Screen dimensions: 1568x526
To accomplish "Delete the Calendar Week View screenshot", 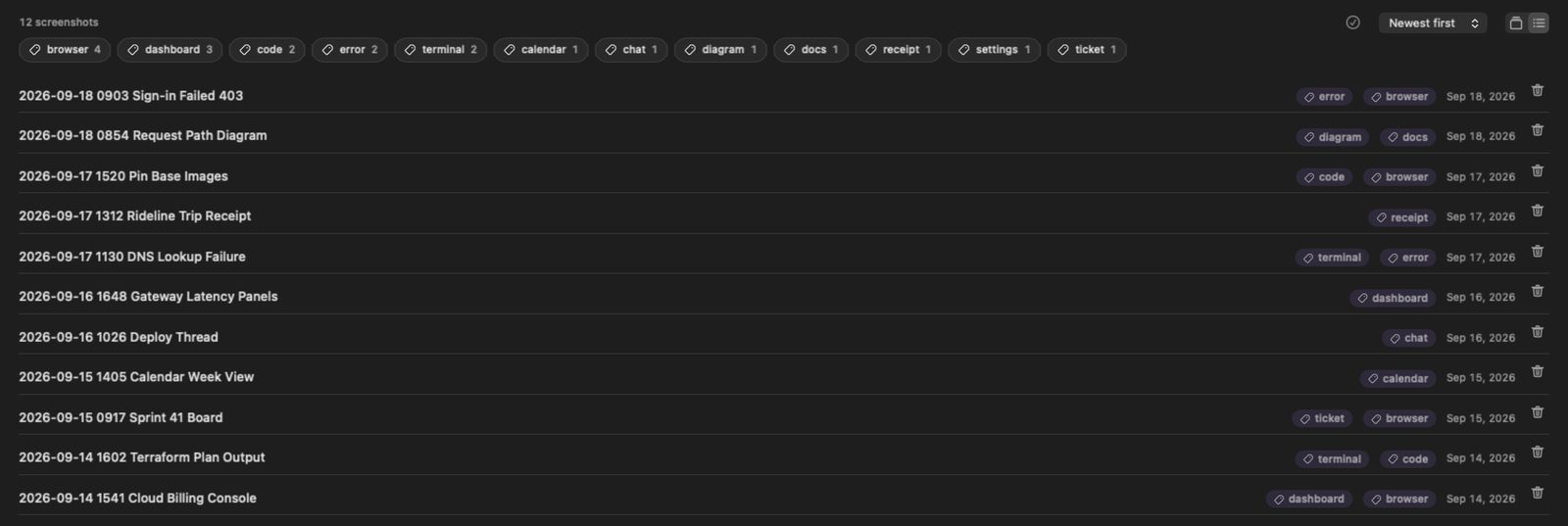I will pyautogui.click(x=1538, y=371).
